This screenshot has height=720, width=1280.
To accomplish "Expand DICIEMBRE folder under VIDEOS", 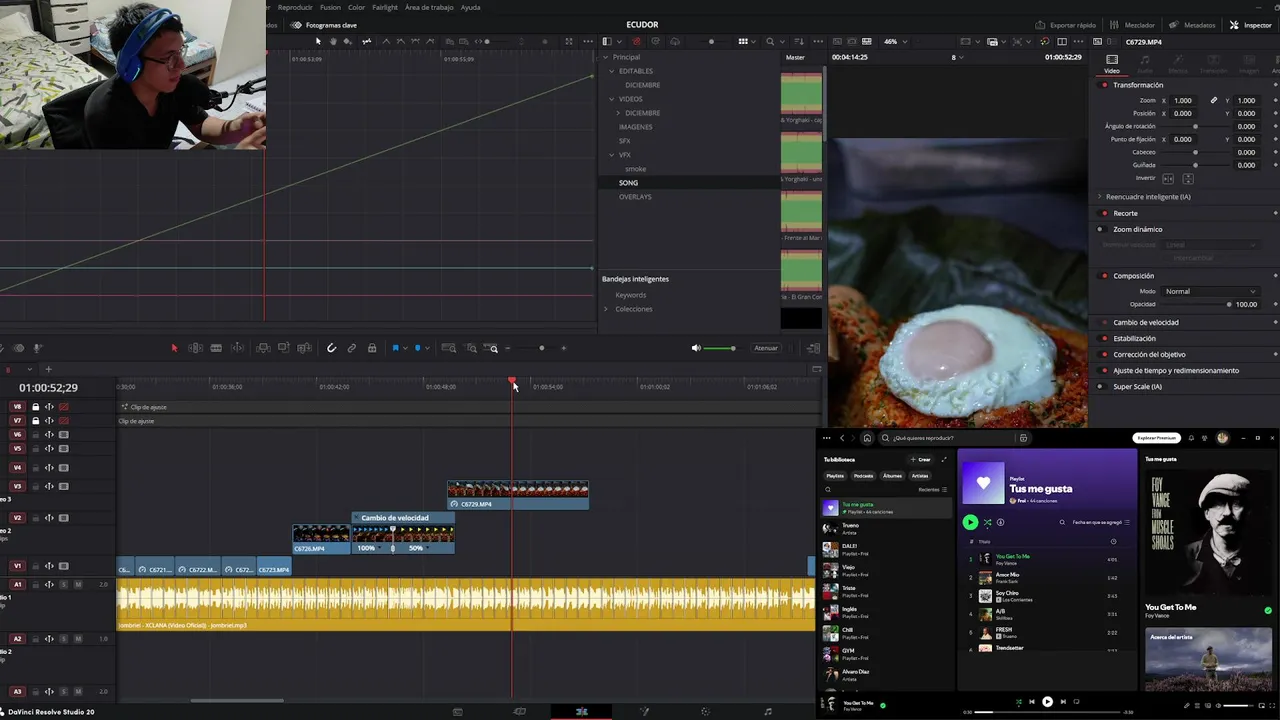I will [x=618, y=113].
